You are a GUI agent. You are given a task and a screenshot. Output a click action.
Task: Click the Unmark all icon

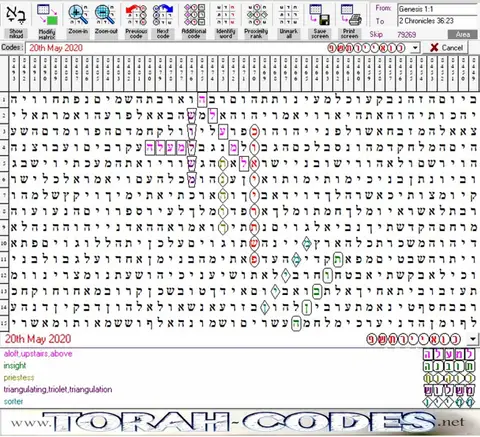pos(289,15)
